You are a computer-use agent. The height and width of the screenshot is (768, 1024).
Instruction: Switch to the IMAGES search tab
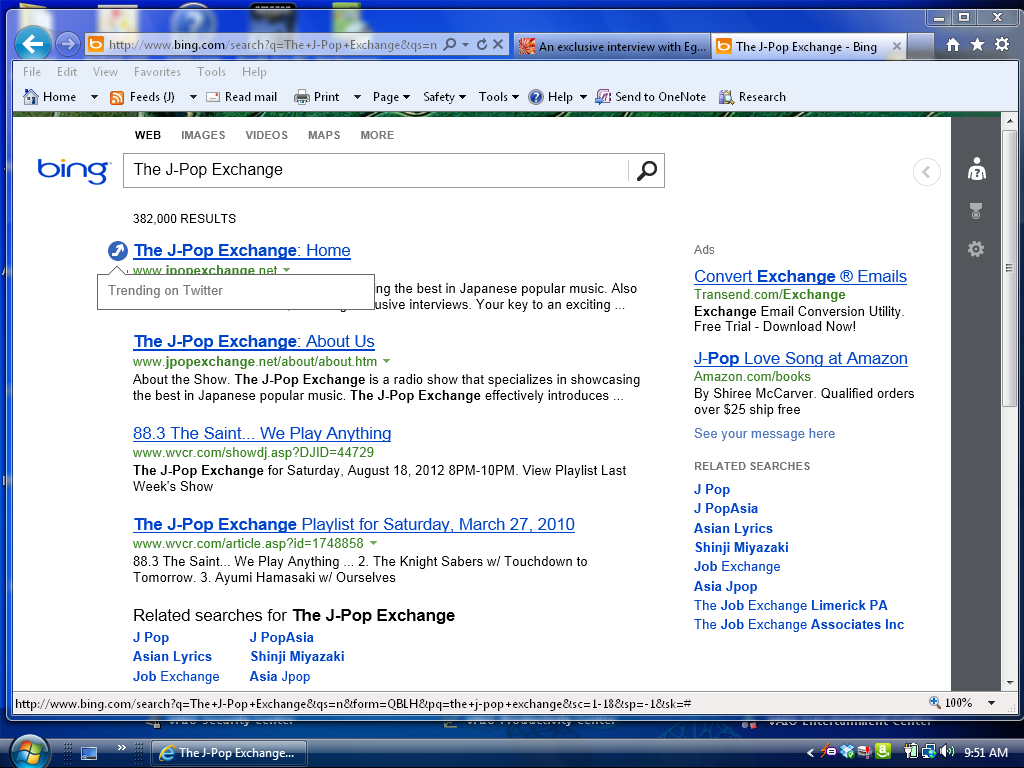point(203,135)
